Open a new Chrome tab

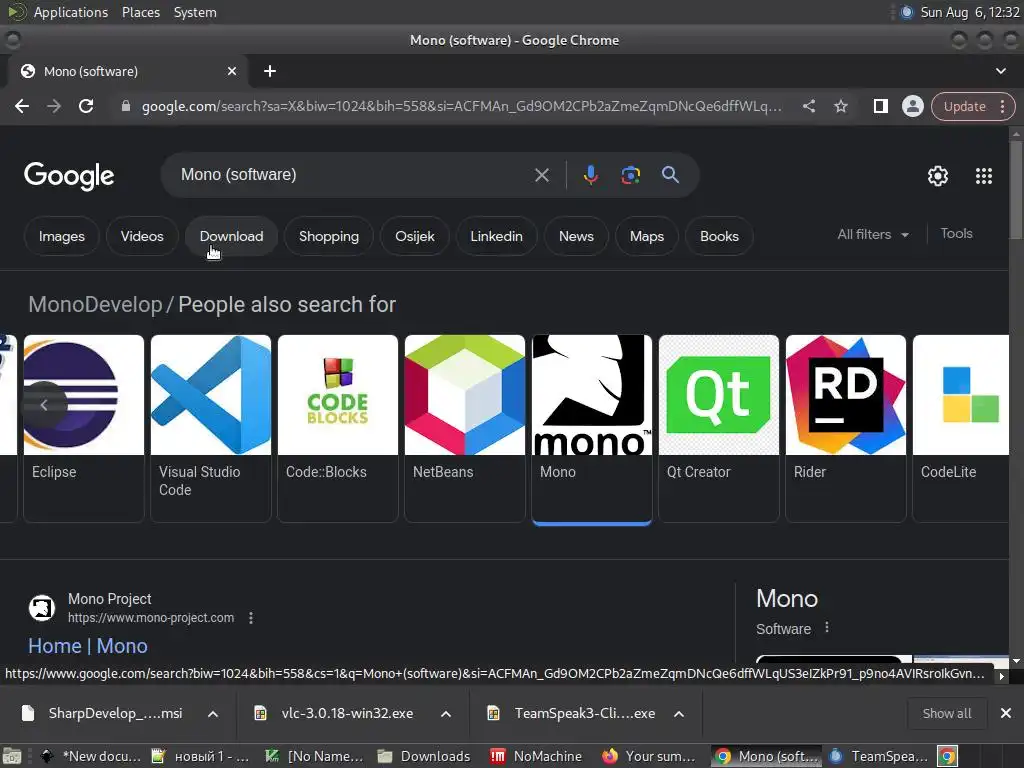pos(270,71)
